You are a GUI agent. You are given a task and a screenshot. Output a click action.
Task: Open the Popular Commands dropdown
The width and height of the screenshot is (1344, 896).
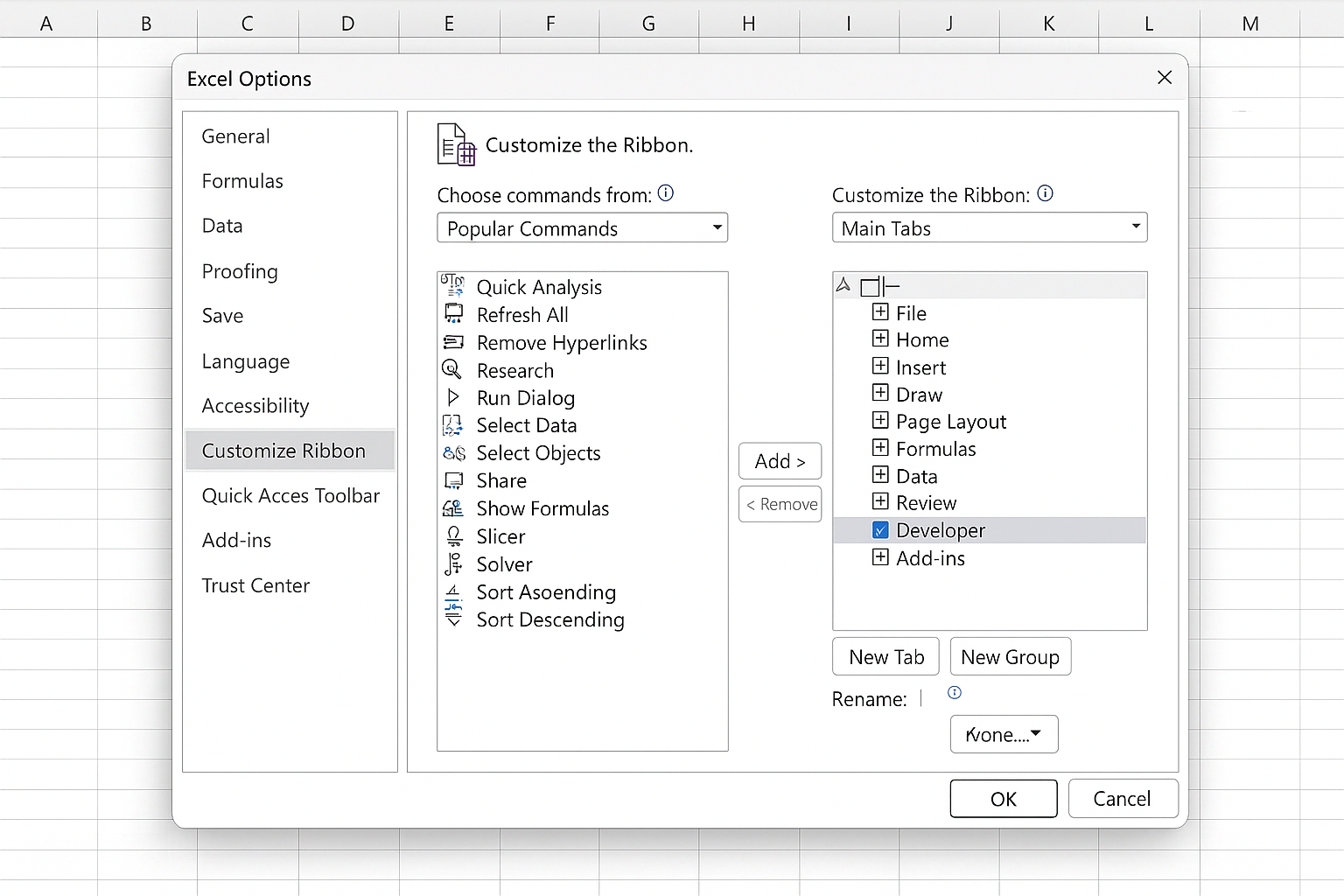click(x=583, y=227)
